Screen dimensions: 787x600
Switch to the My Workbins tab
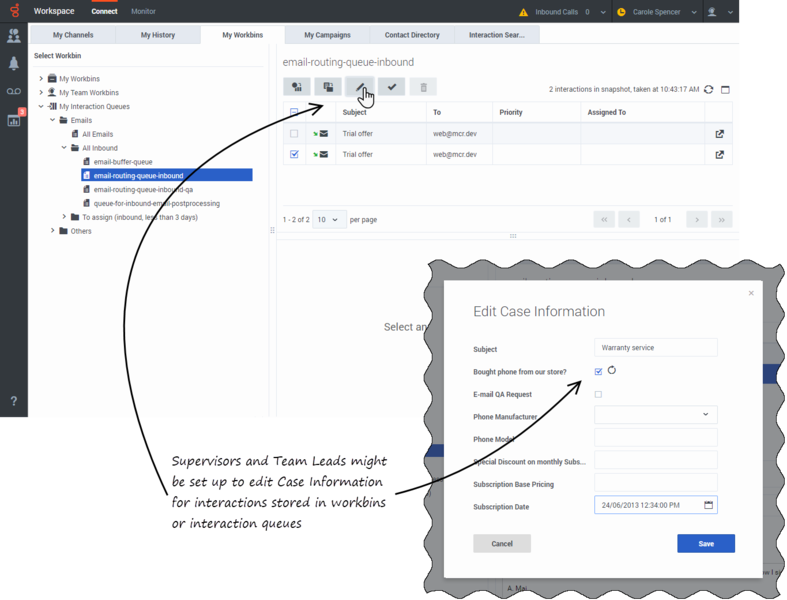coord(242,35)
